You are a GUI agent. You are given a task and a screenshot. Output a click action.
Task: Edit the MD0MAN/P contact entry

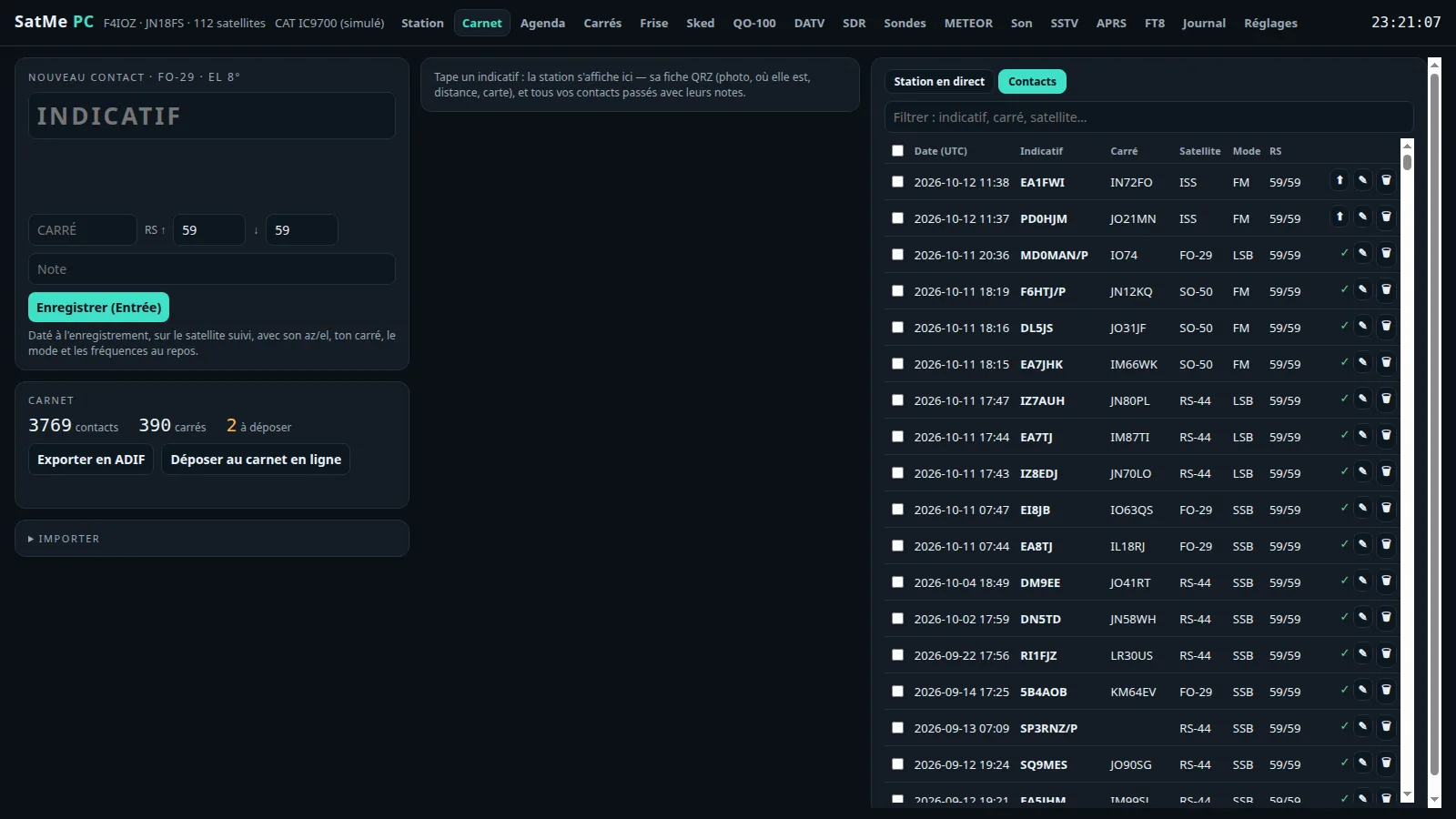click(1362, 253)
